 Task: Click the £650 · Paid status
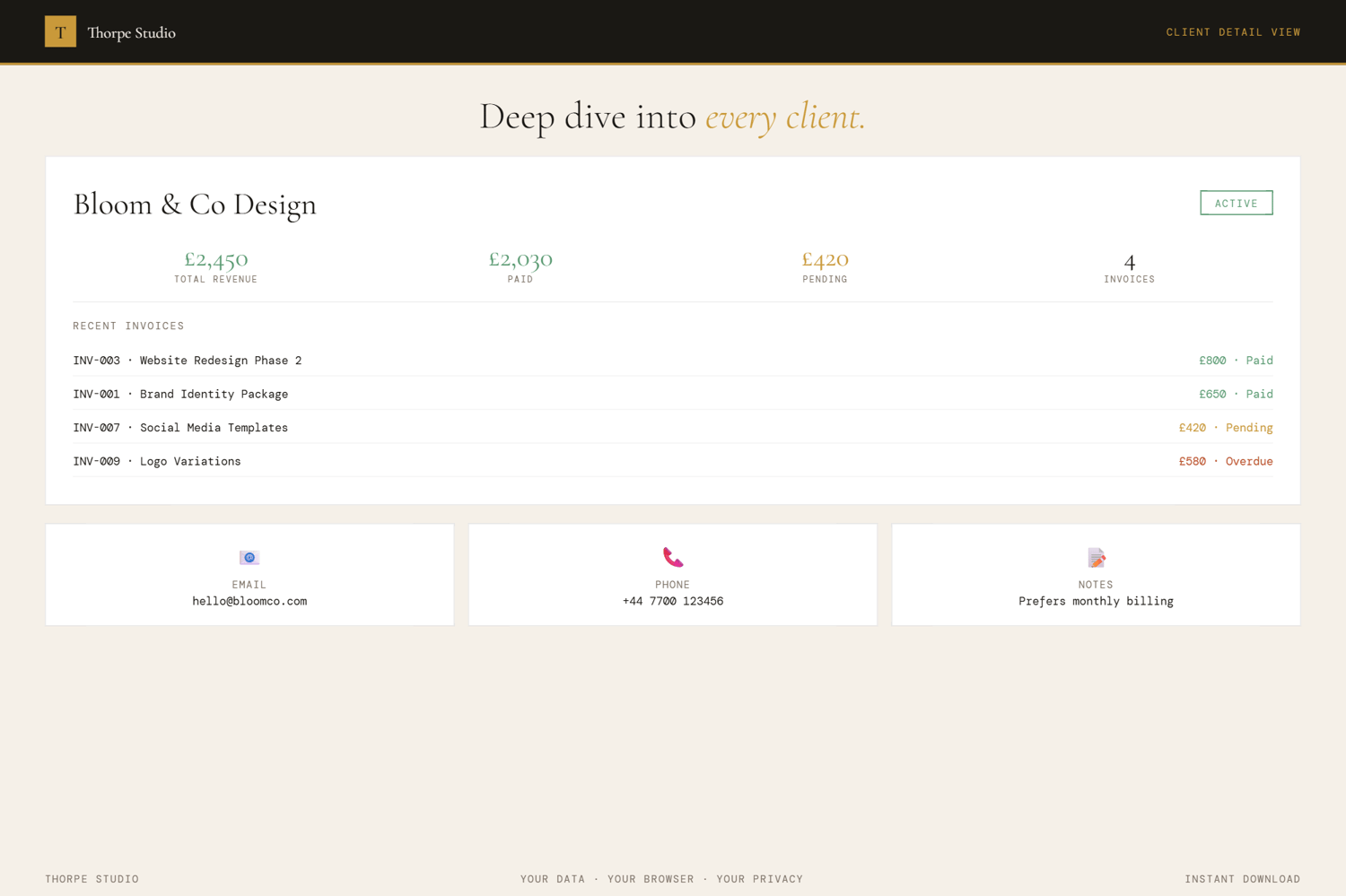1236,394
